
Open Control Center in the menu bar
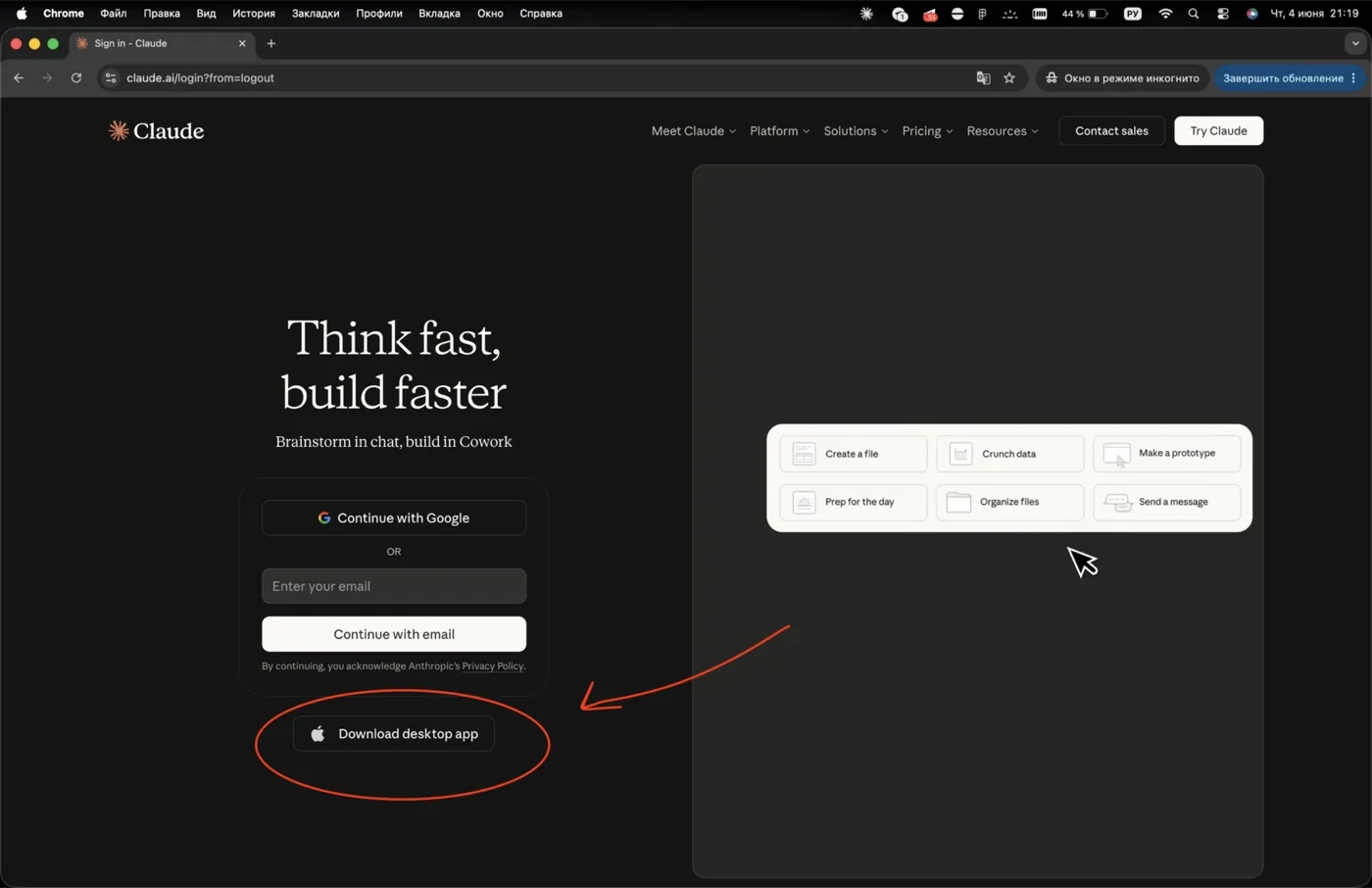pos(1223,14)
